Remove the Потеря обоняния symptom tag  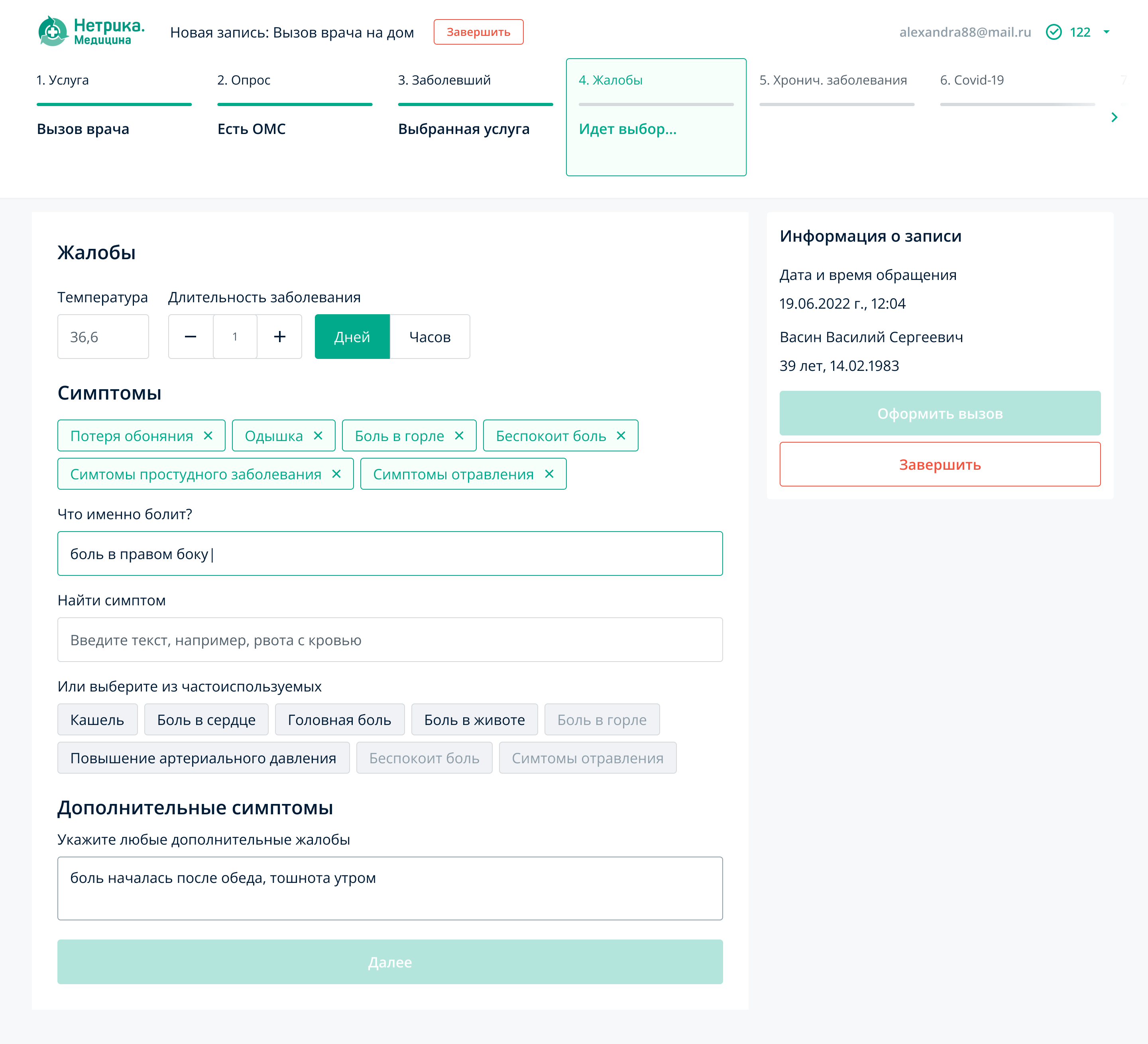[x=208, y=436]
